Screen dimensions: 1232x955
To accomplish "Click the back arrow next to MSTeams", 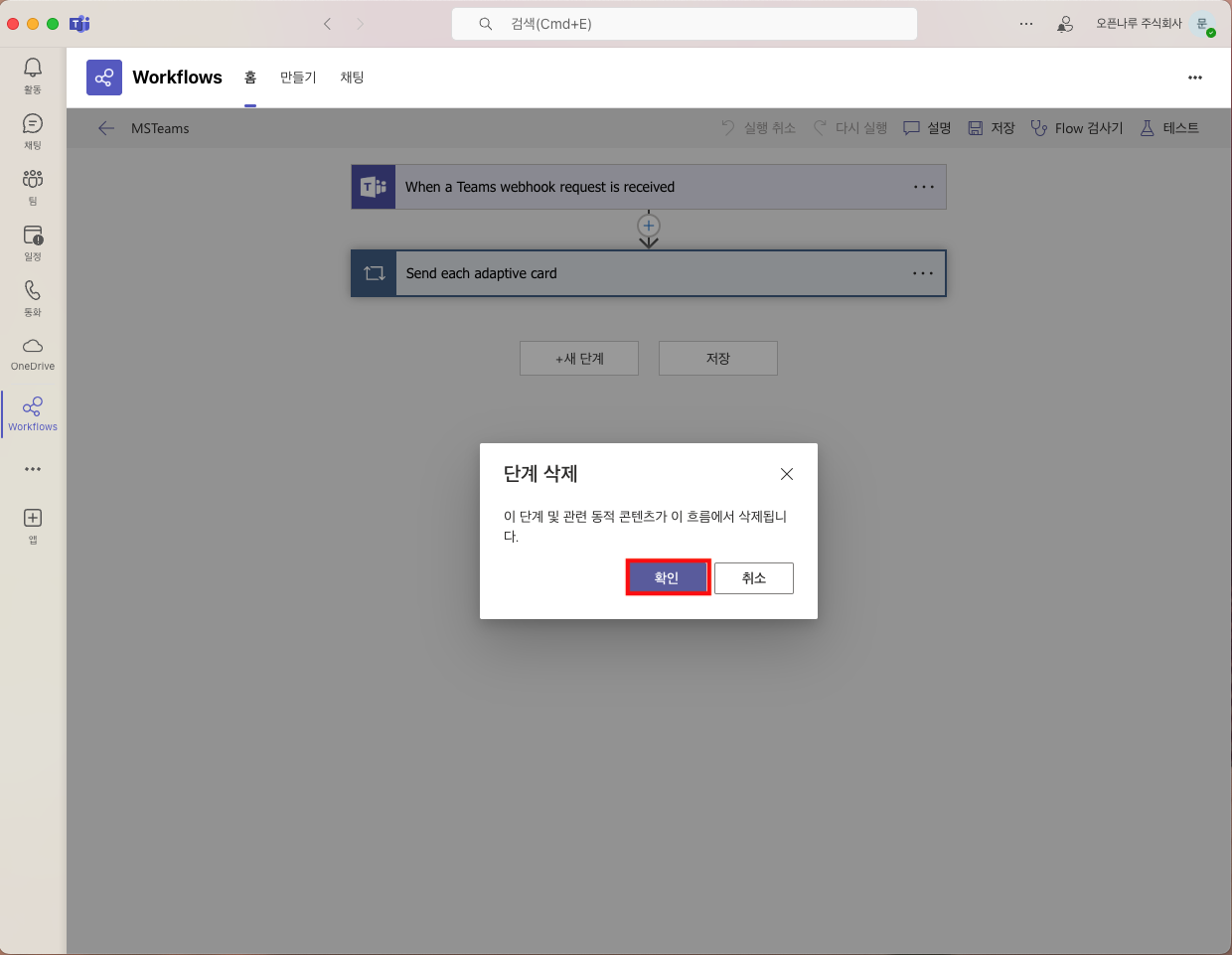I will pyautogui.click(x=106, y=128).
